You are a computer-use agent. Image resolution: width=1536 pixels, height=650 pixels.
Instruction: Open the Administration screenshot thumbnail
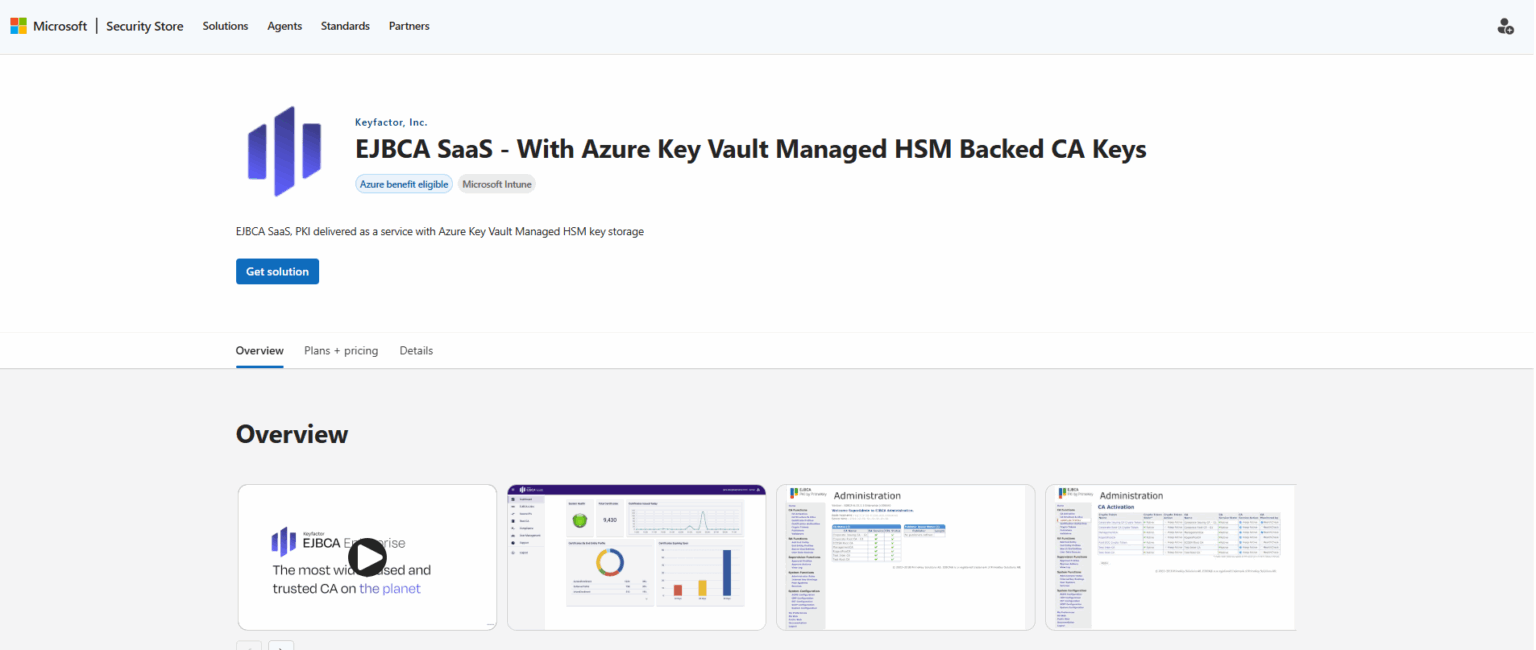(x=905, y=557)
